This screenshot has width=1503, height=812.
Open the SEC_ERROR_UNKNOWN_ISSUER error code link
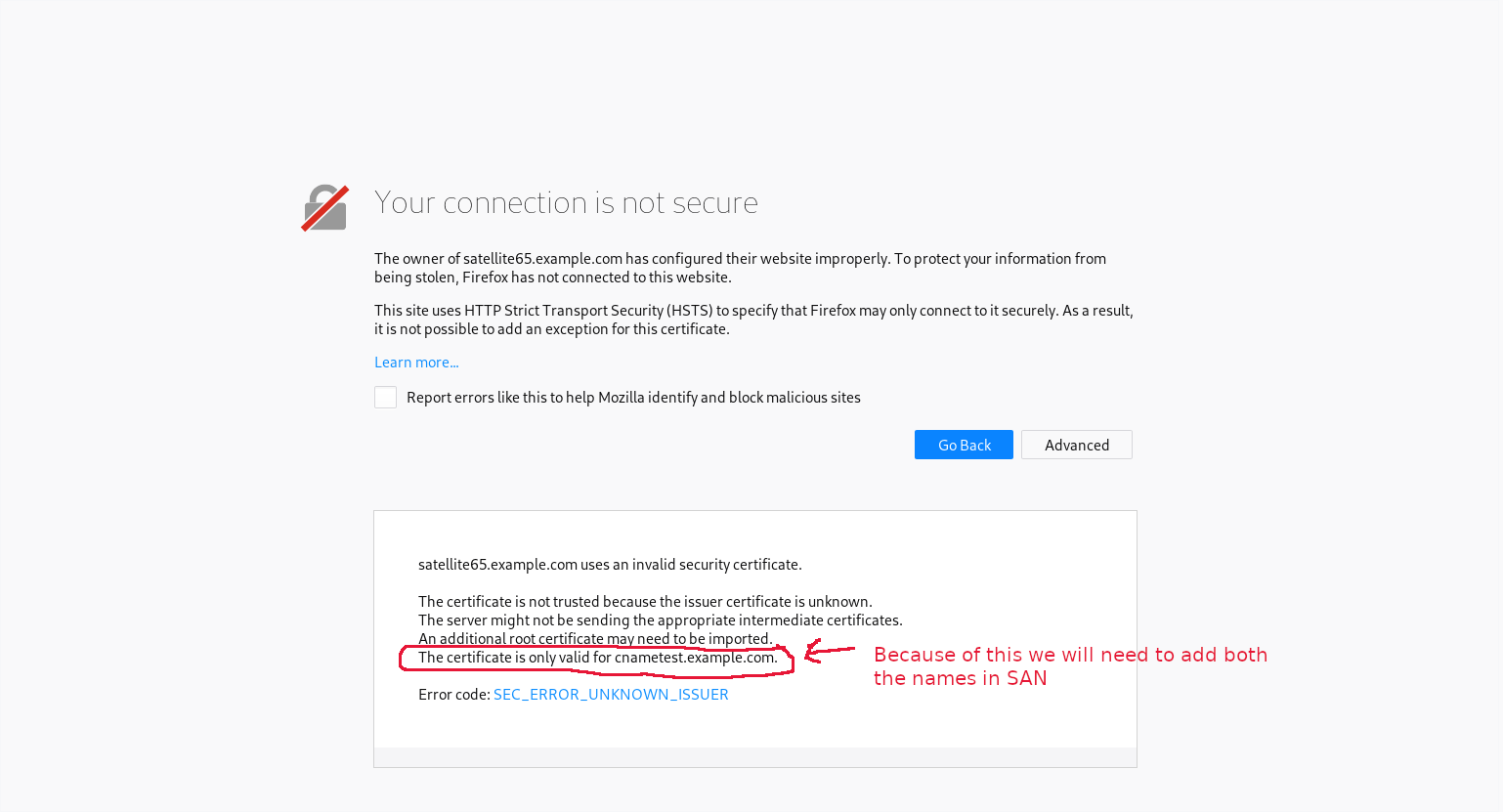coord(611,695)
